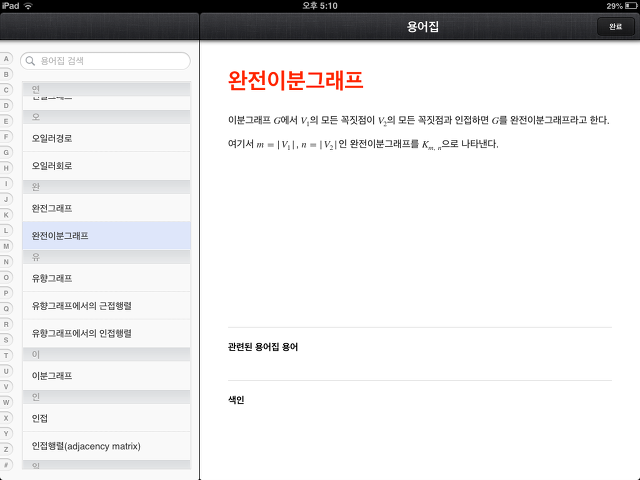Viewport: 640px width, 480px height.
Task: Tap the battery indicator in status bar
Action: (x=631, y=6)
